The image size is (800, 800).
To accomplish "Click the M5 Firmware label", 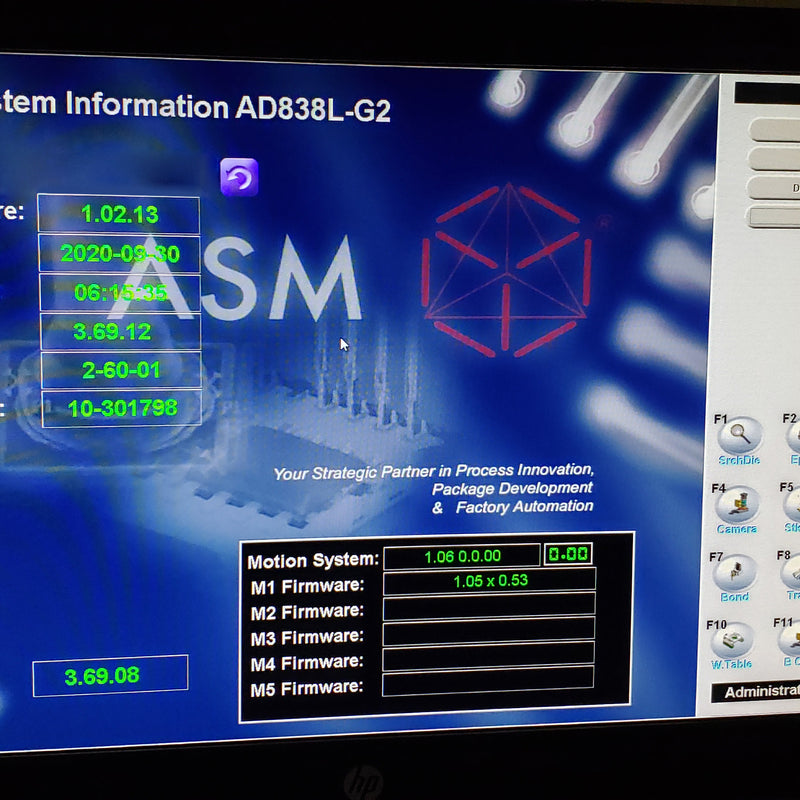I will coord(306,689).
